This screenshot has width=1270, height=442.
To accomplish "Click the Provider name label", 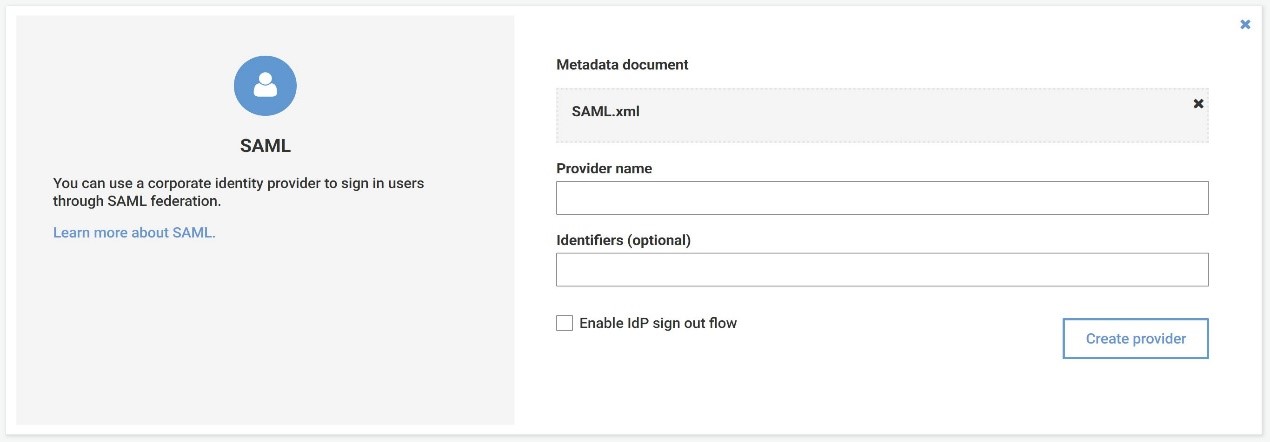I will tap(604, 169).
